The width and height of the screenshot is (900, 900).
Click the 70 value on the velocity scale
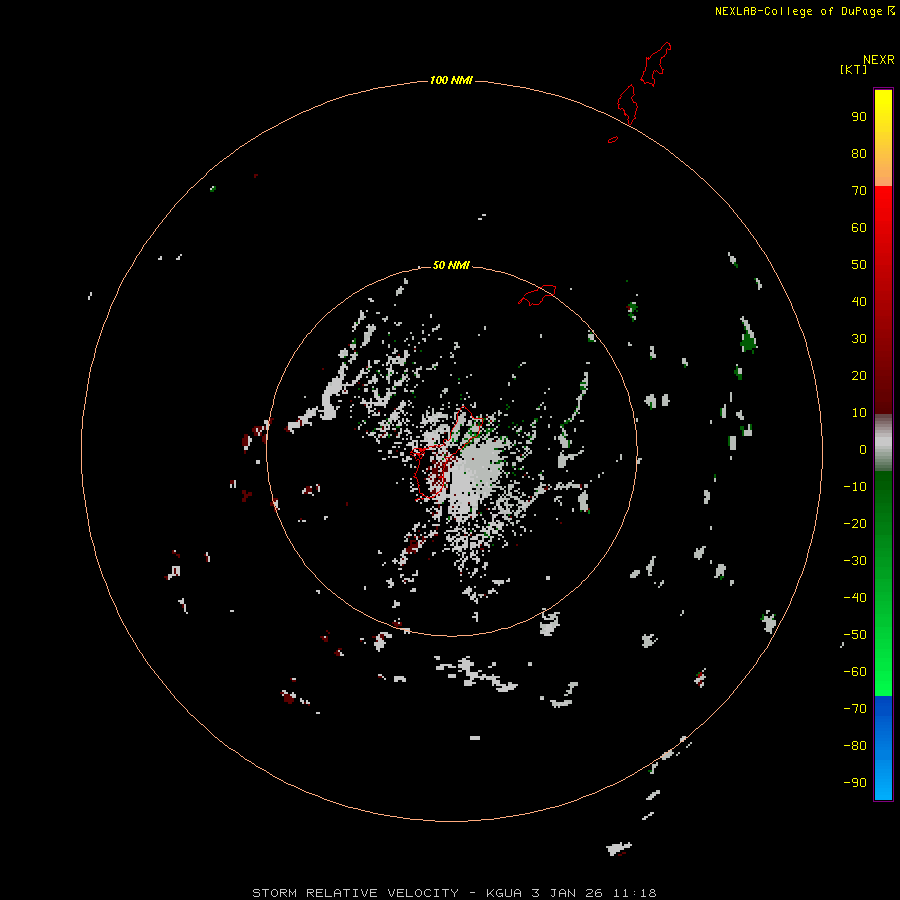coord(859,191)
